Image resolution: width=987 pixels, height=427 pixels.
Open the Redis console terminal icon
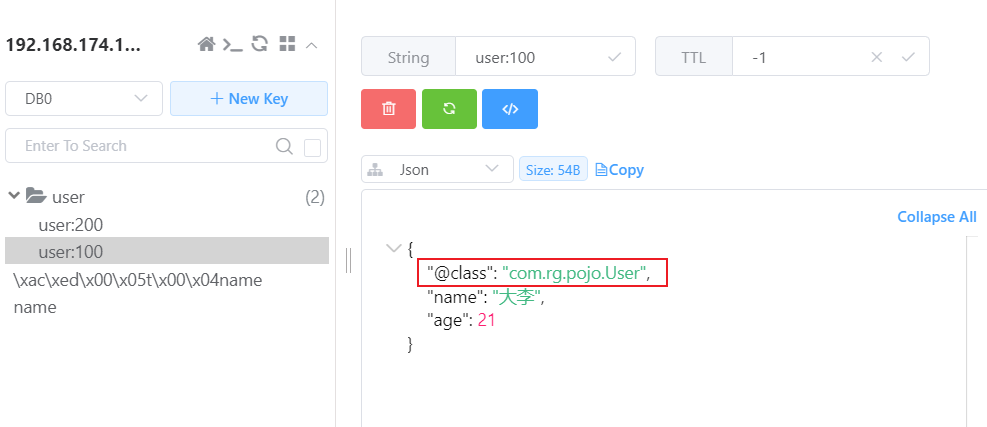tap(232, 44)
